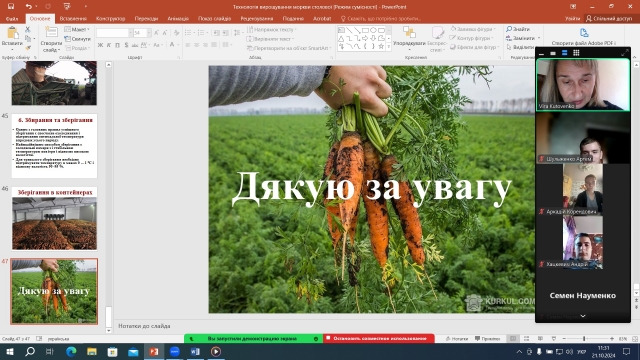Open Заливка фігури shape fill dropdown

tap(473, 29)
